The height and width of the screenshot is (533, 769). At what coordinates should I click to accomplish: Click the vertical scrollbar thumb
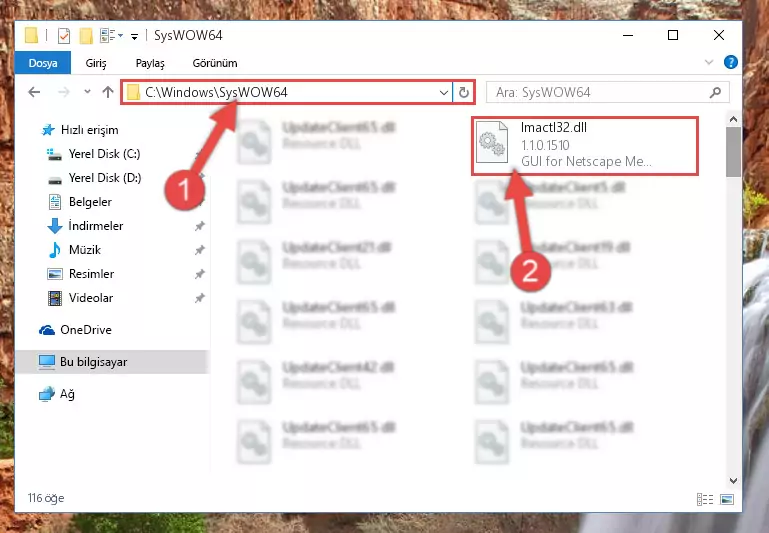(733, 152)
